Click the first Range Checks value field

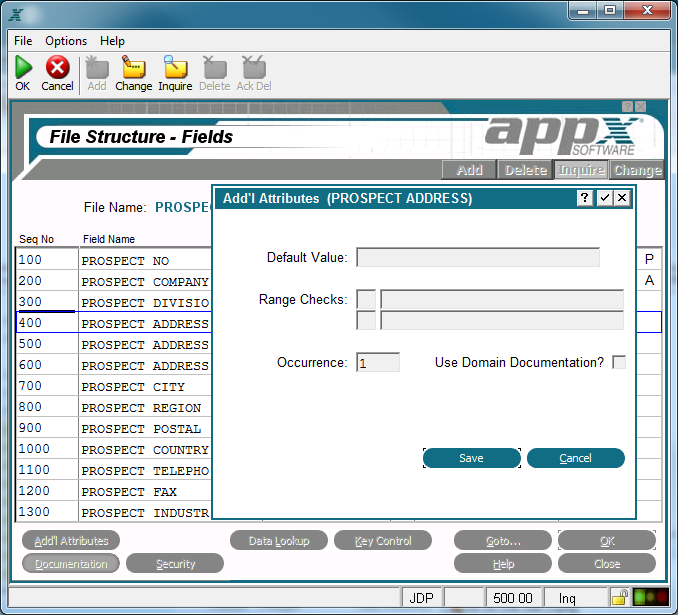click(502, 299)
